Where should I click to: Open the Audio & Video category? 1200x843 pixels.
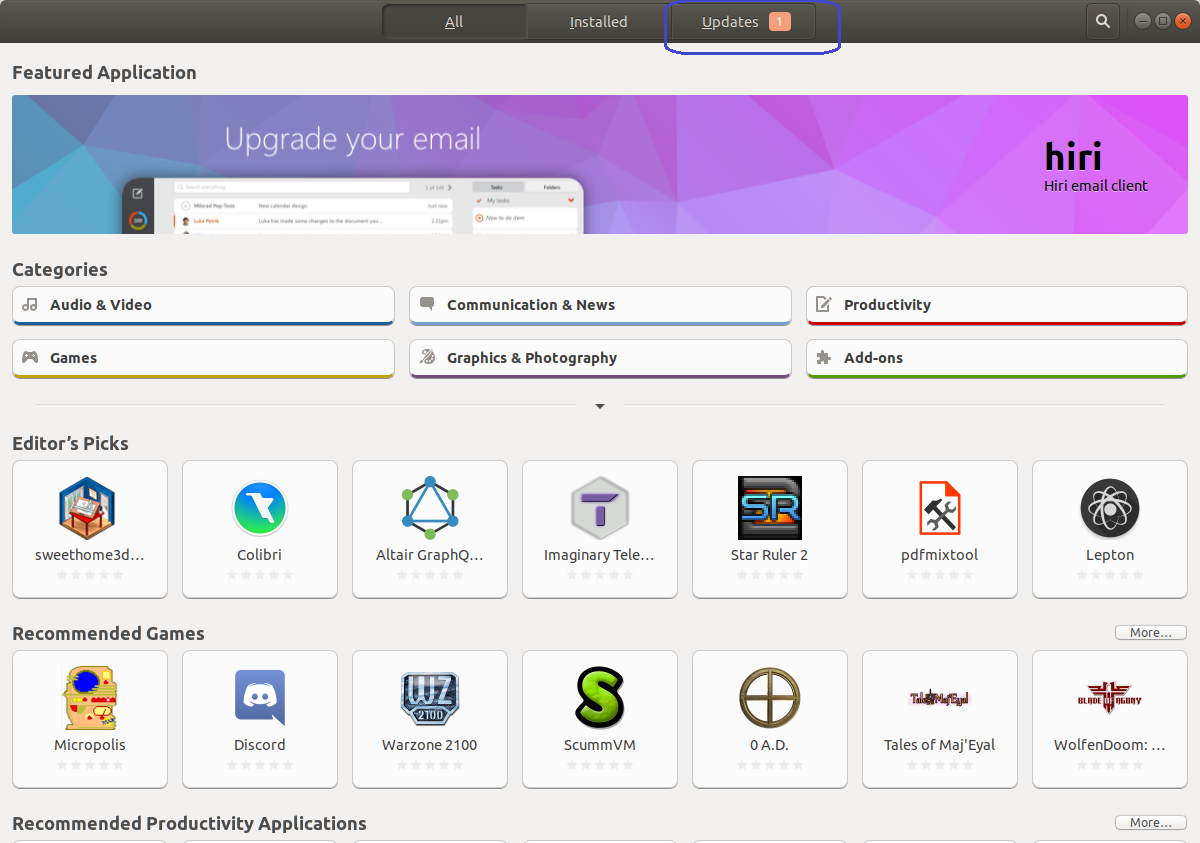pyautogui.click(x=203, y=305)
